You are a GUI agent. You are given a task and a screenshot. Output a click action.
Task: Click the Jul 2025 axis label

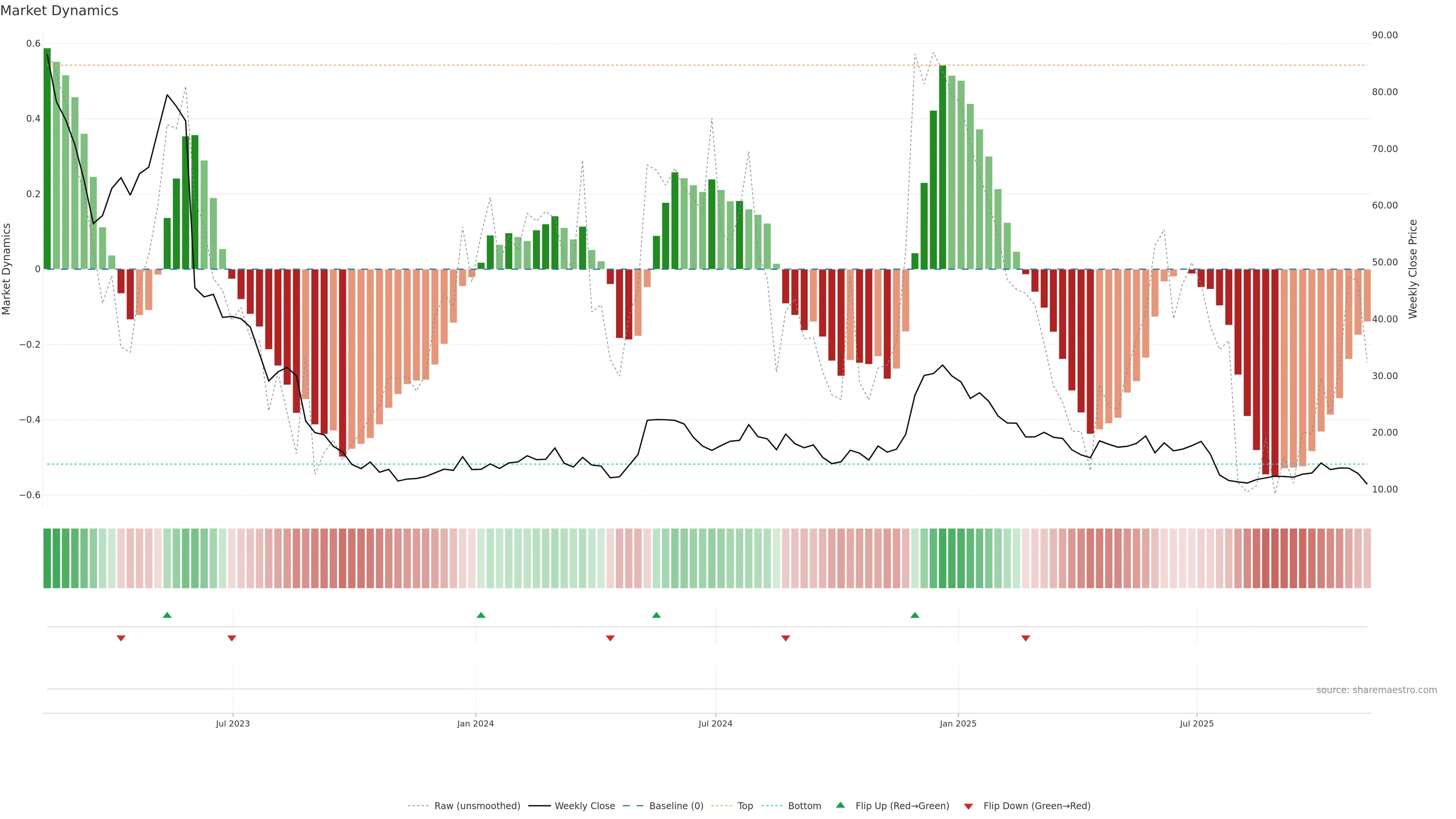click(x=1197, y=723)
